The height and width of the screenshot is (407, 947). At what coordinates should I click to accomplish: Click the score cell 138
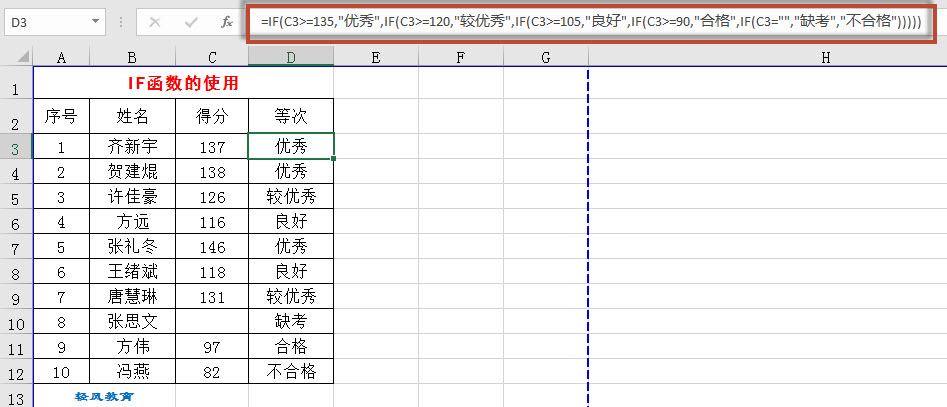pyautogui.click(x=212, y=171)
